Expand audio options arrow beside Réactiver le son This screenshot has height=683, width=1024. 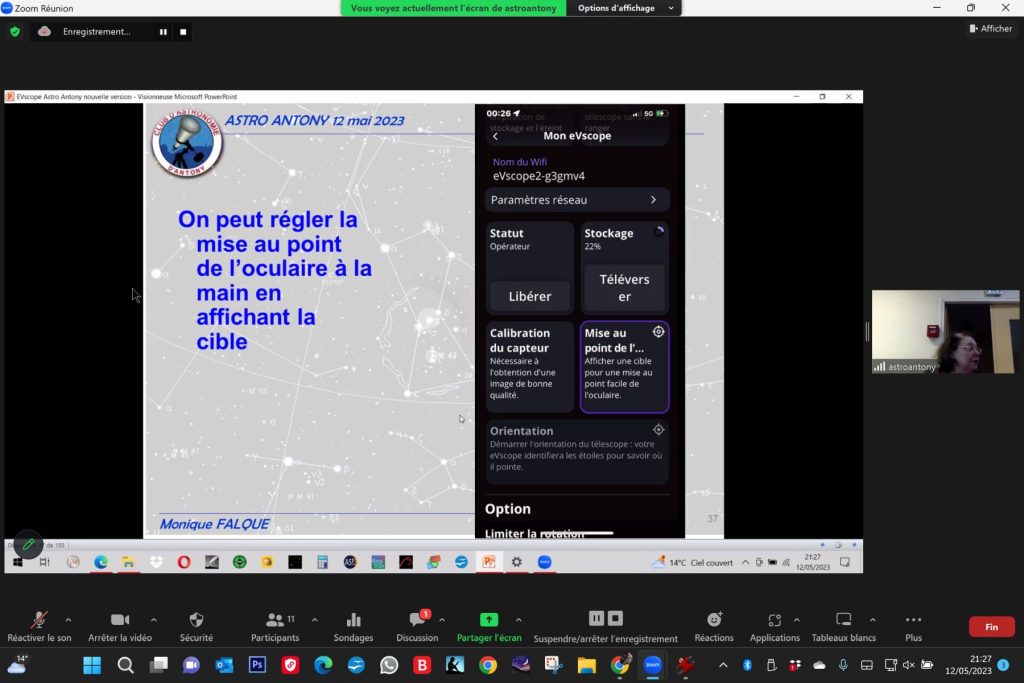69,620
